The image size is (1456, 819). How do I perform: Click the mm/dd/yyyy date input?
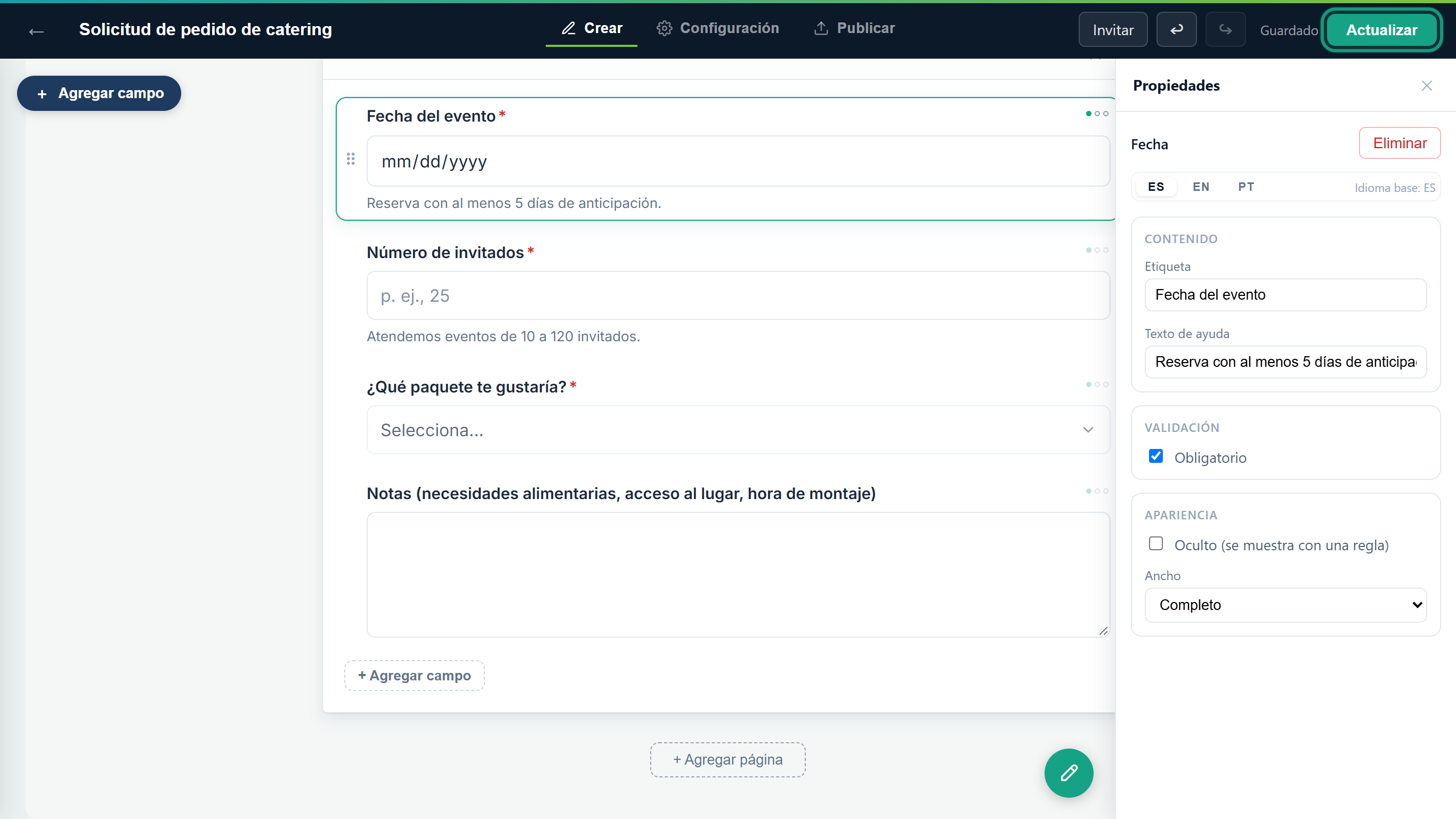coord(738,161)
